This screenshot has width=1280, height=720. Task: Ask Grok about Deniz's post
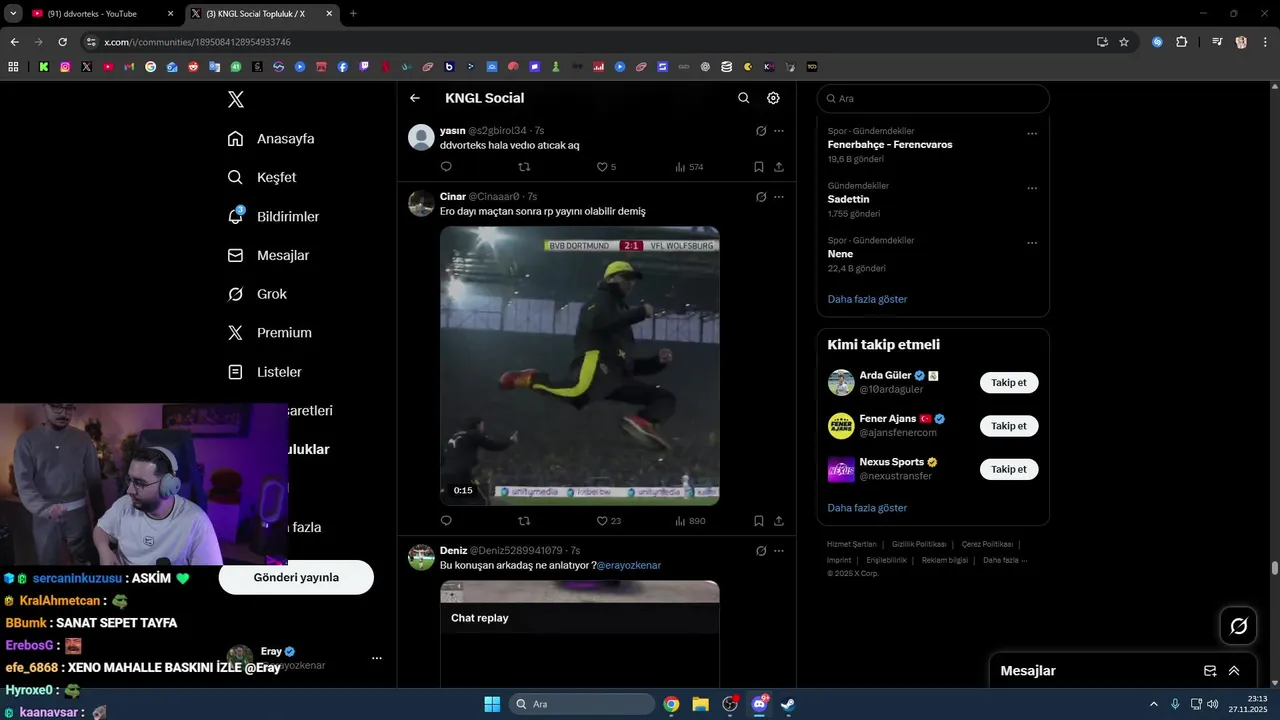(761, 551)
